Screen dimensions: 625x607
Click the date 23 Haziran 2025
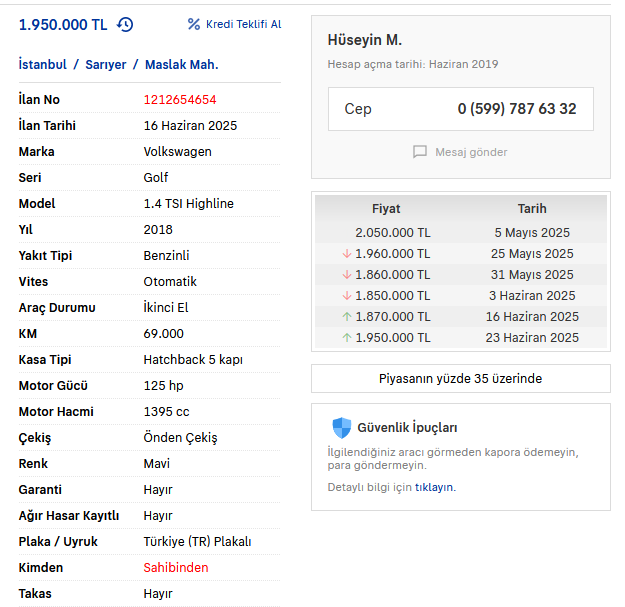pyautogui.click(x=532, y=338)
